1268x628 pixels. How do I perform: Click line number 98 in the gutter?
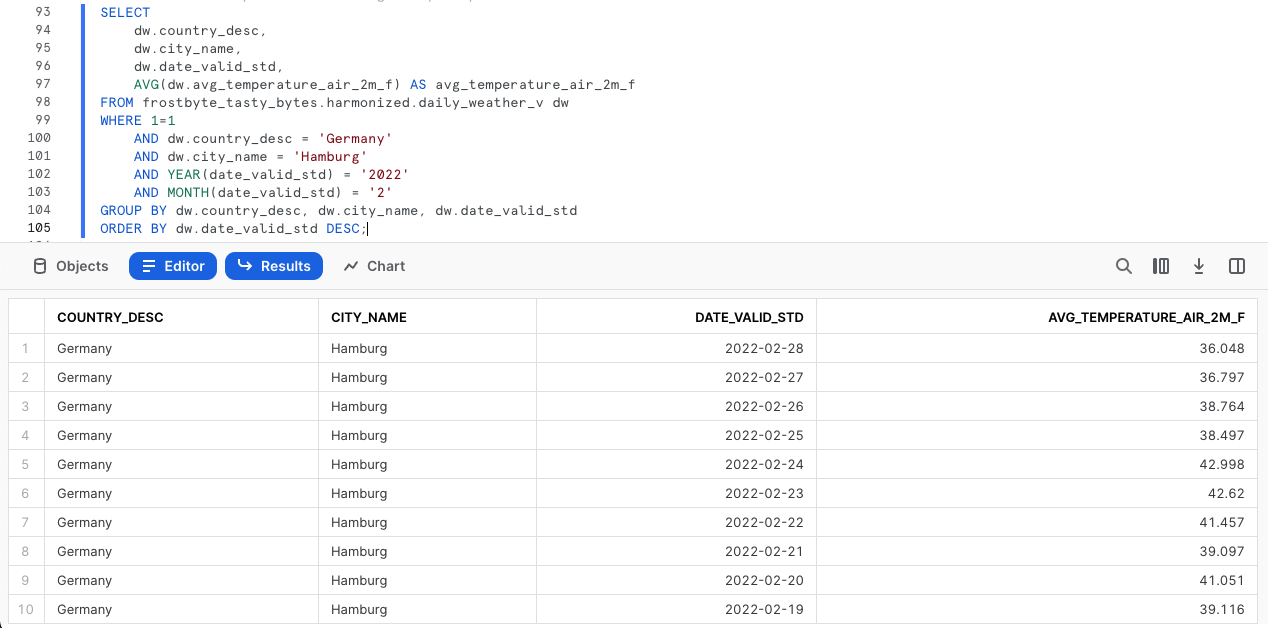[42, 102]
